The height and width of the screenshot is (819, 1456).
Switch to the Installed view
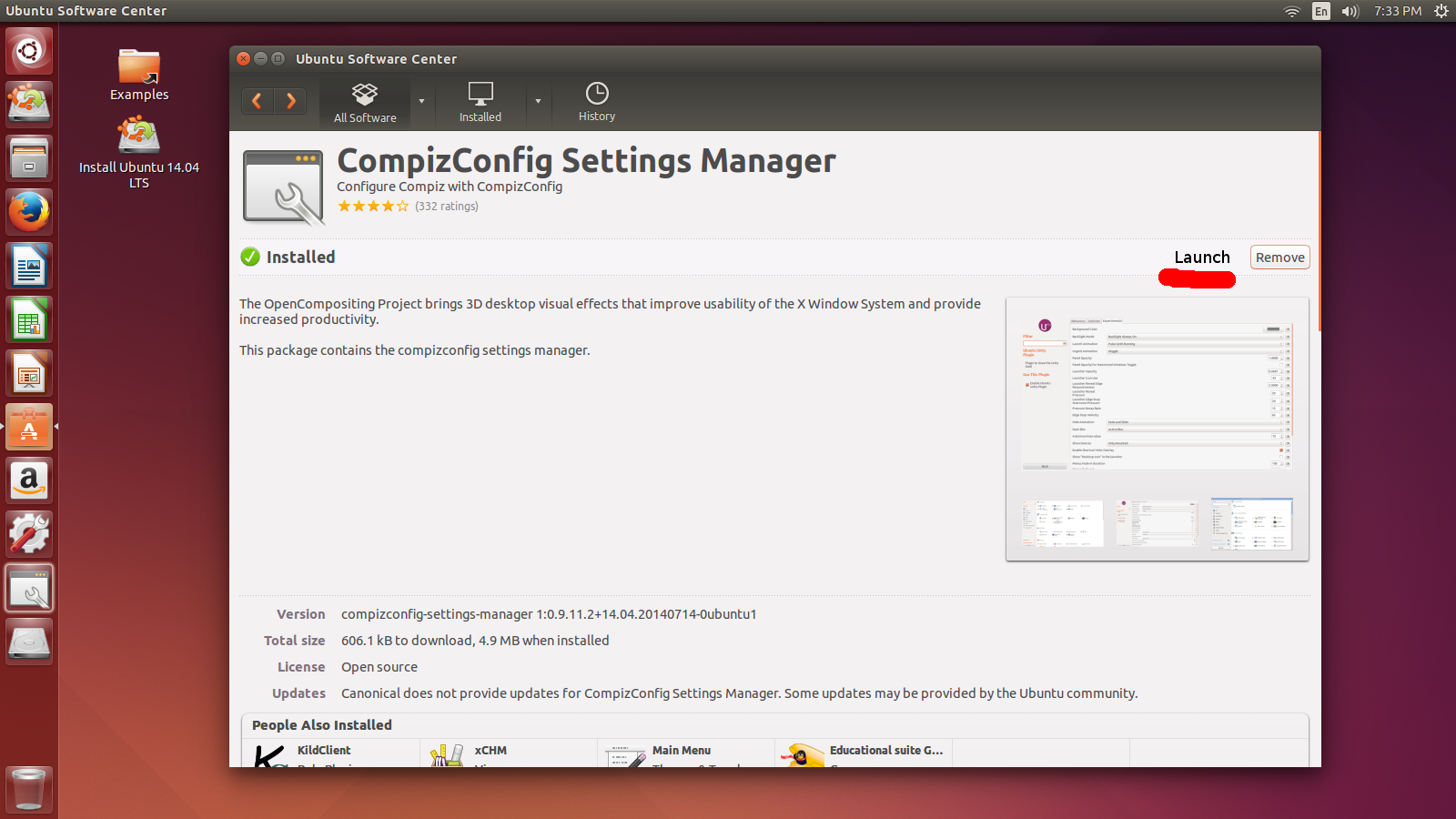tap(480, 103)
